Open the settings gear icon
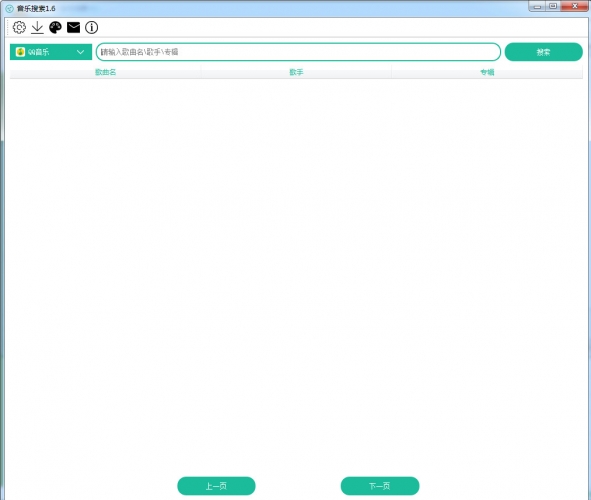 19,28
